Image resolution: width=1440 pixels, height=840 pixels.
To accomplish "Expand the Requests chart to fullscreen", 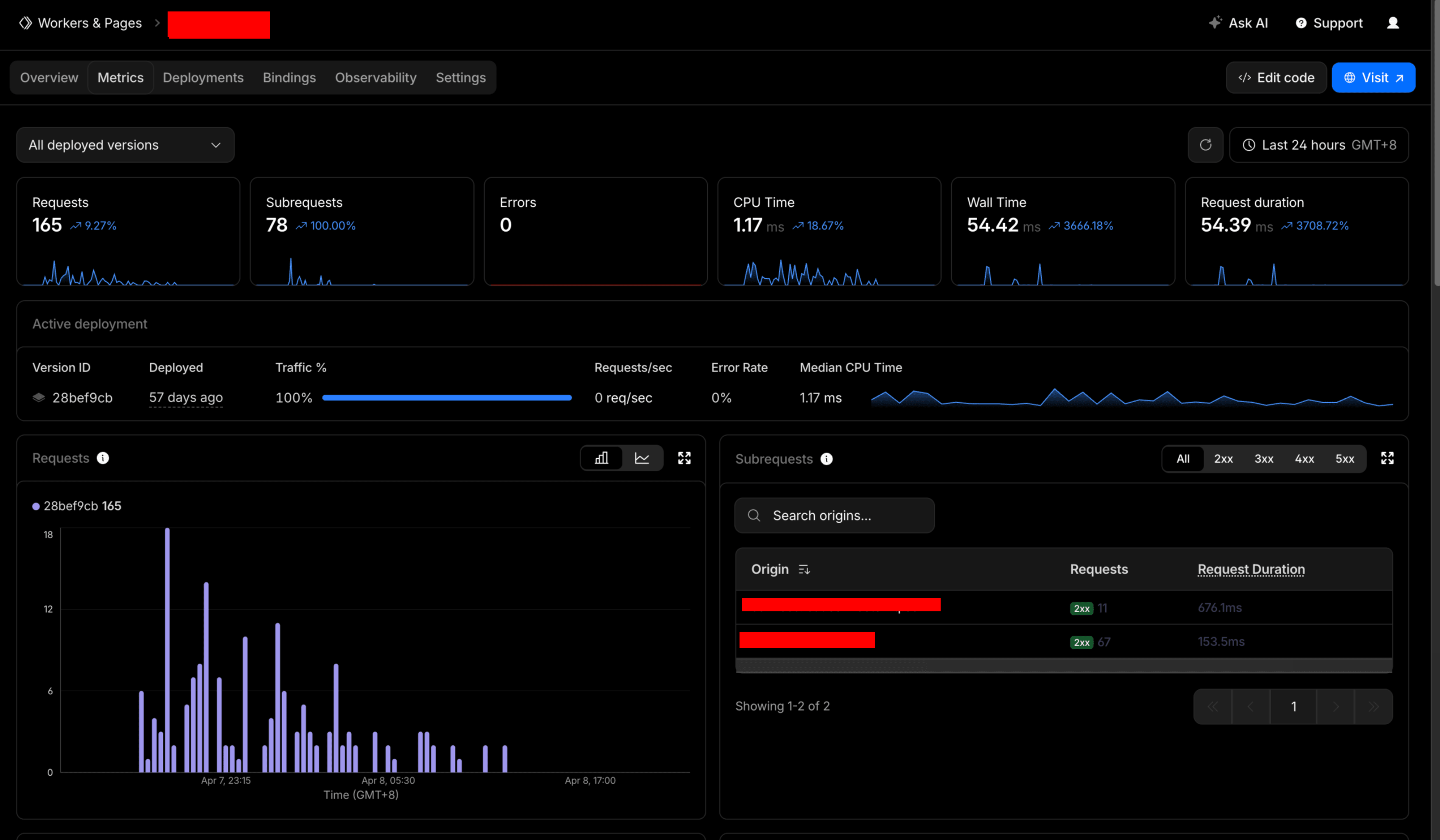I will coord(684,458).
